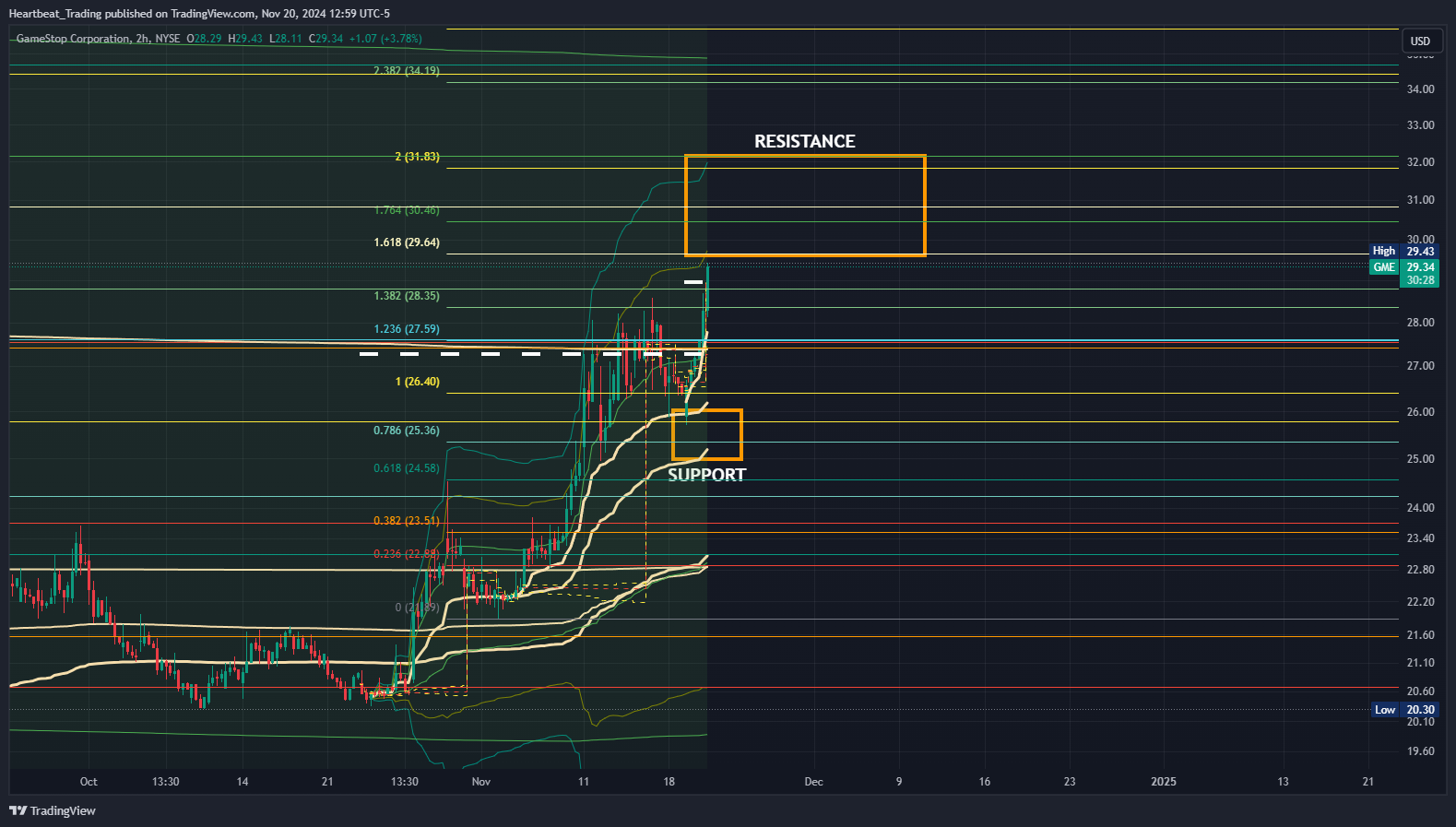Click the 18 date on time axis
The height and width of the screenshot is (827, 1456).
click(669, 782)
